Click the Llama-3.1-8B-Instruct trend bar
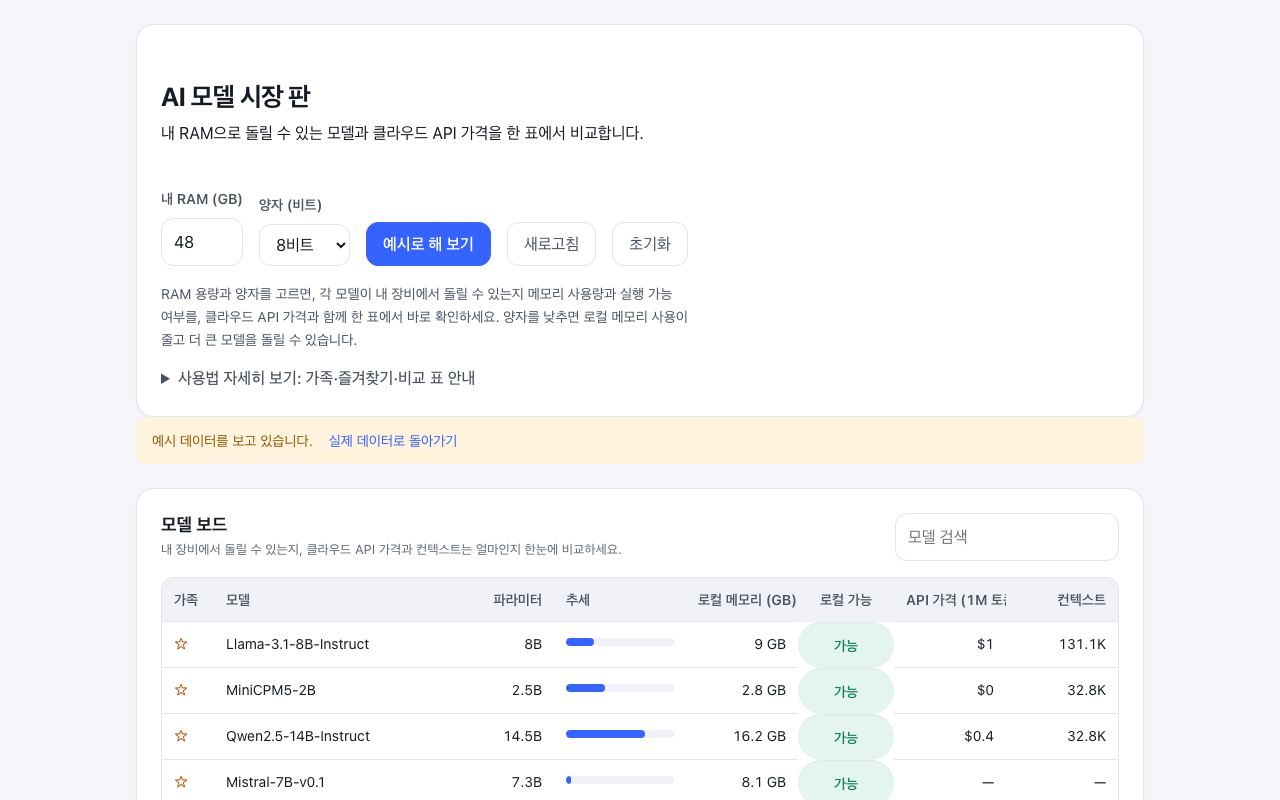Screen dimensions: 1280x800 click(620, 642)
